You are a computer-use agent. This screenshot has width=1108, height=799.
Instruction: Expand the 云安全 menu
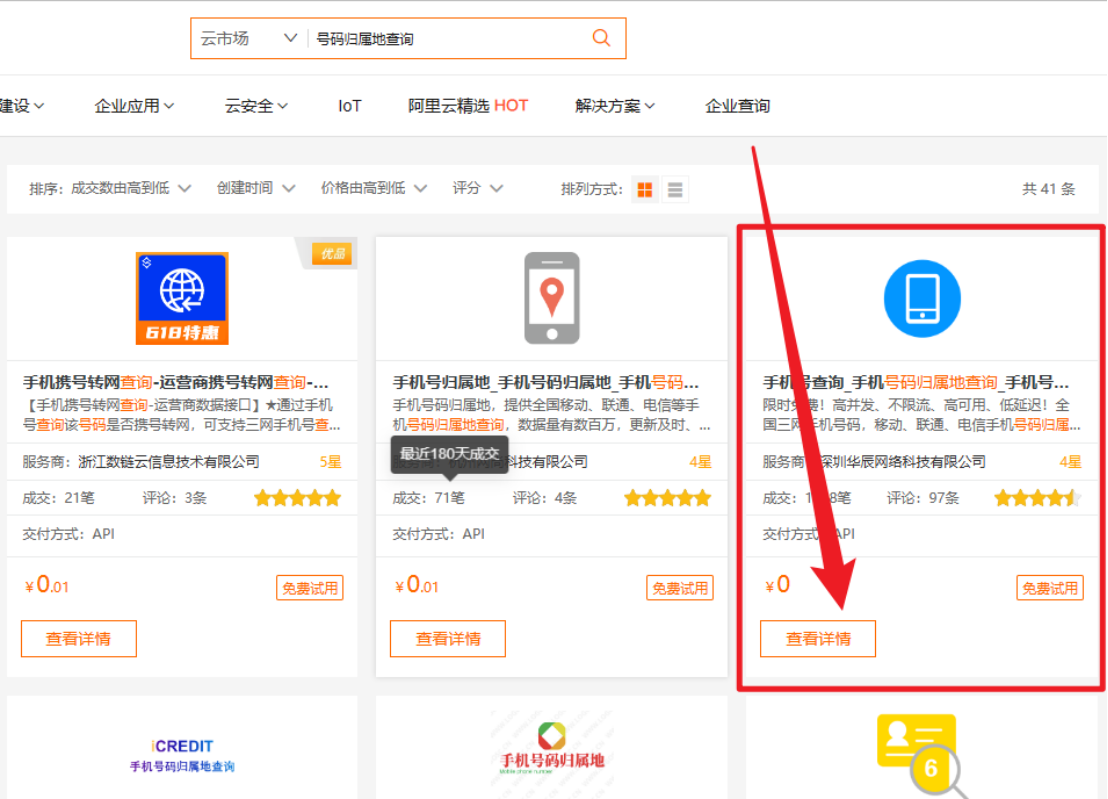pos(256,106)
